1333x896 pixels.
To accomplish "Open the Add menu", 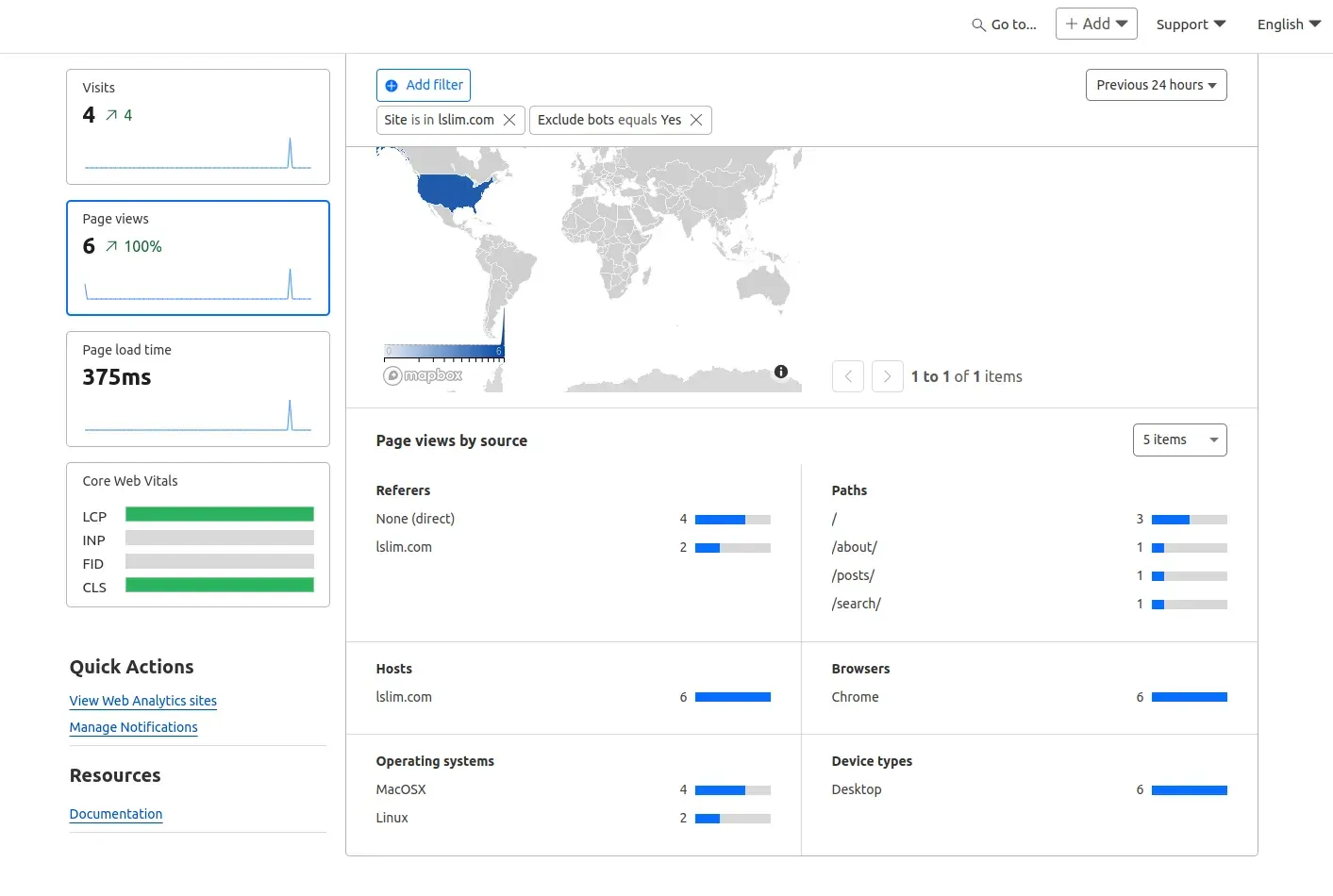I will [1095, 24].
